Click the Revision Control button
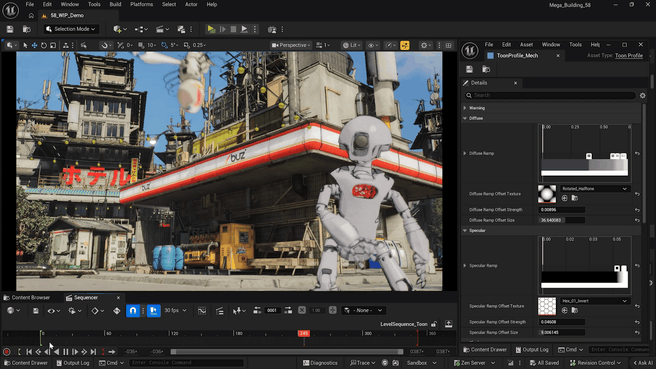 click(595, 363)
